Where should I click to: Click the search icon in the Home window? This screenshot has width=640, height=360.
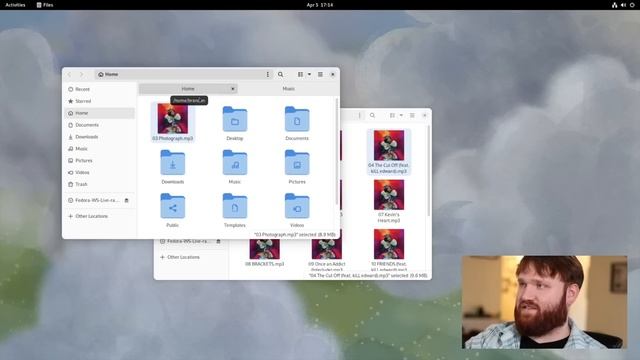(x=280, y=74)
